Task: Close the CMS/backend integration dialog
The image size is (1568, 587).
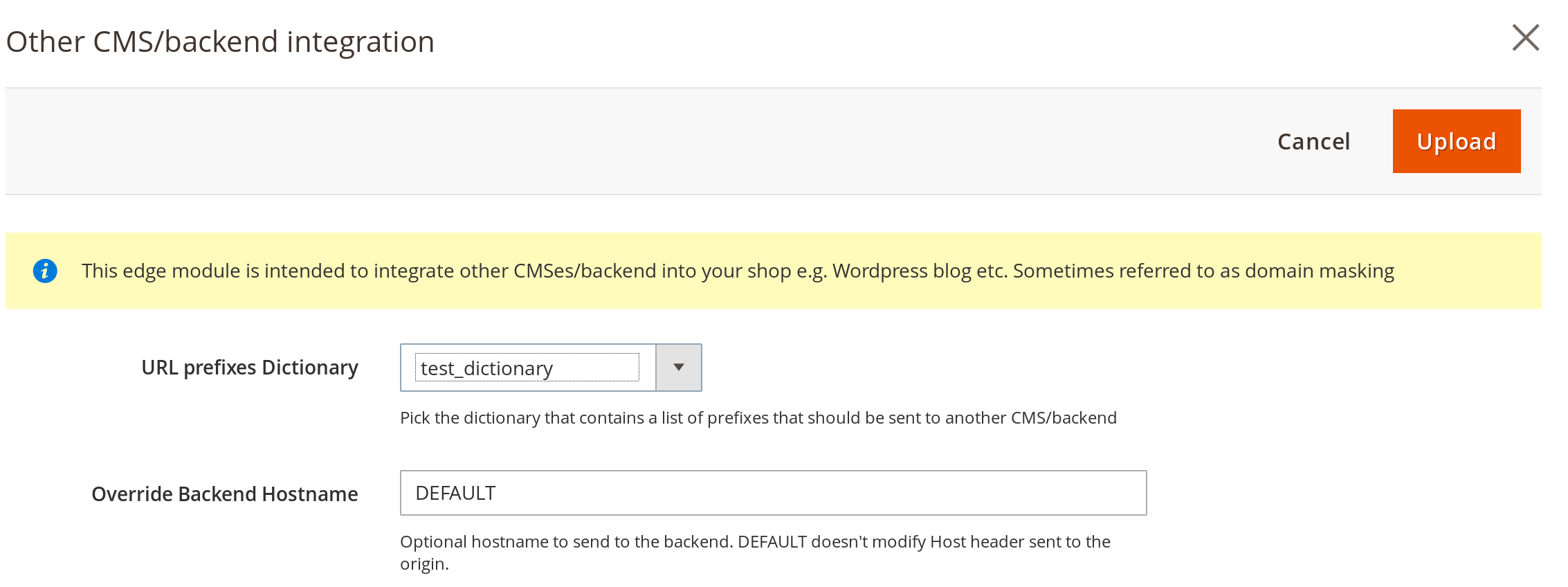Action: 1525,38
